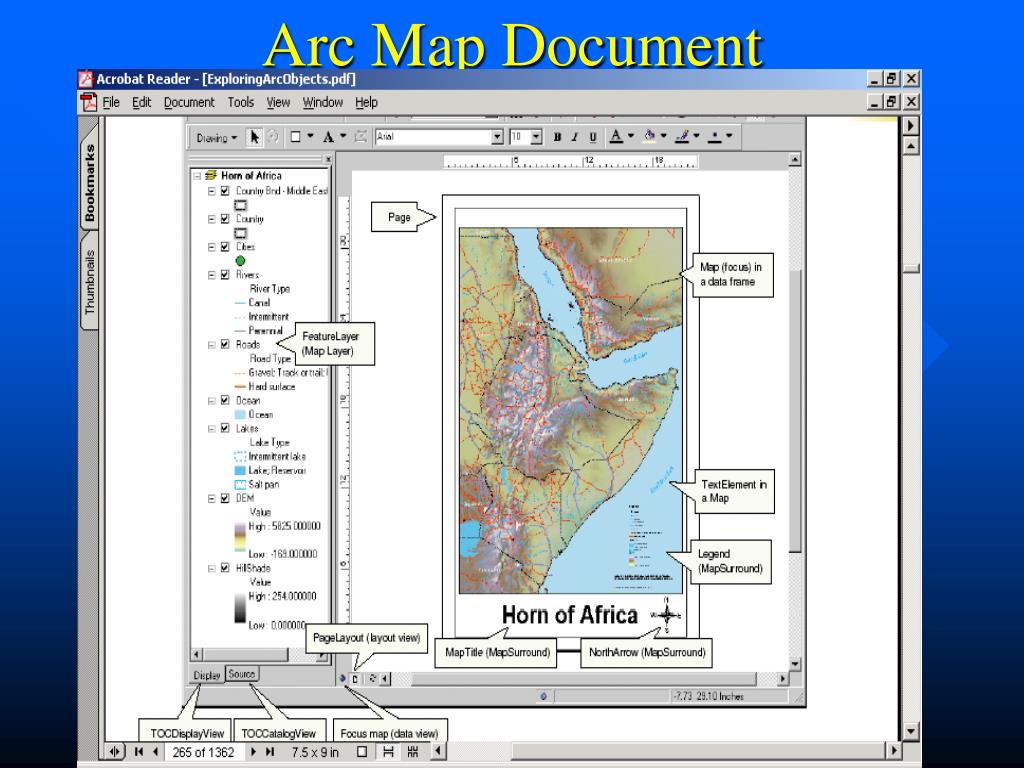The width and height of the screenshot is (1024, 768).
Task: Toggle the navigation pane button
Action: 114,752
